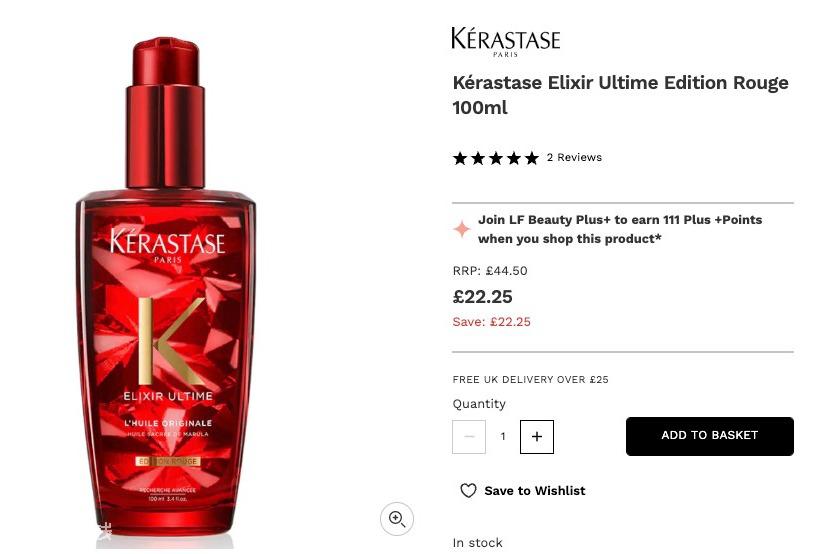Click the heart wishlist icon
This screenshot has width=820, height=554.
coord(468,491)
